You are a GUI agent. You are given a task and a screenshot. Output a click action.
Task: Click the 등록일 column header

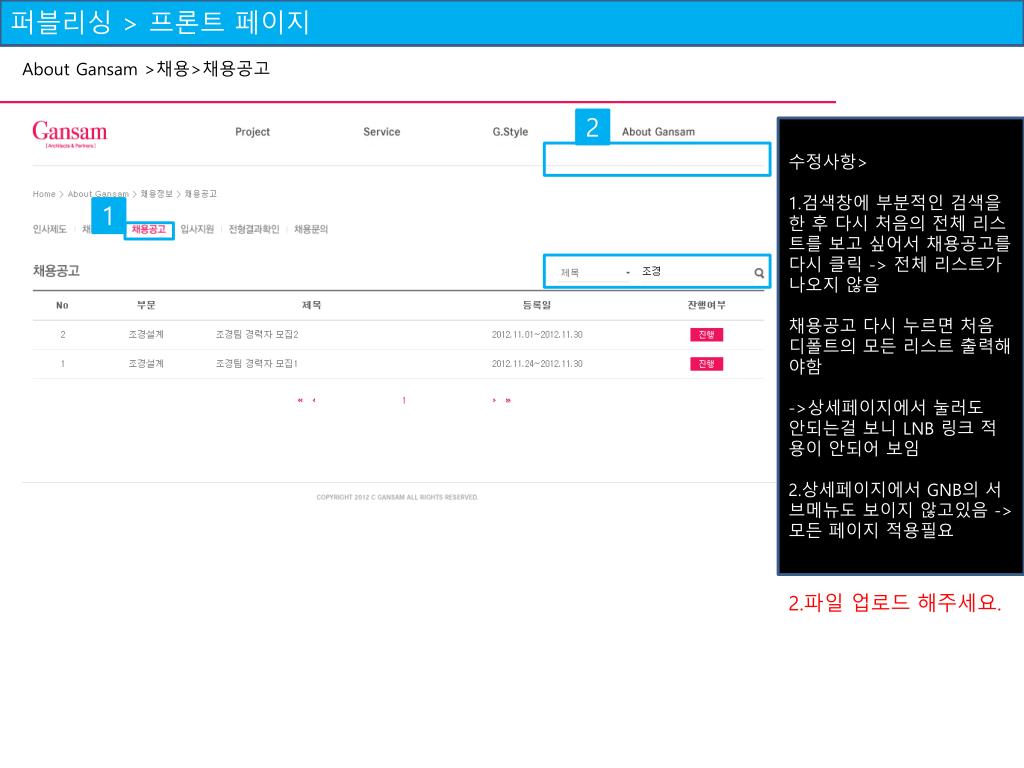tap(537, 305)
